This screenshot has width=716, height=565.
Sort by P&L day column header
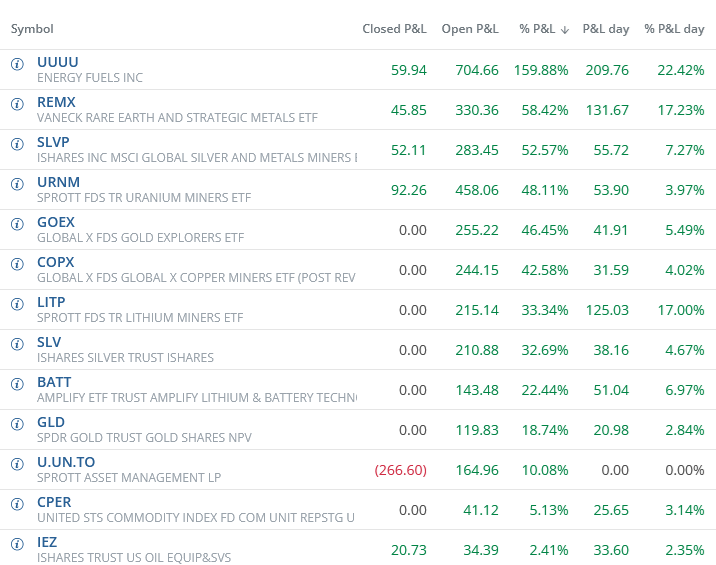(x=606, y=29)
